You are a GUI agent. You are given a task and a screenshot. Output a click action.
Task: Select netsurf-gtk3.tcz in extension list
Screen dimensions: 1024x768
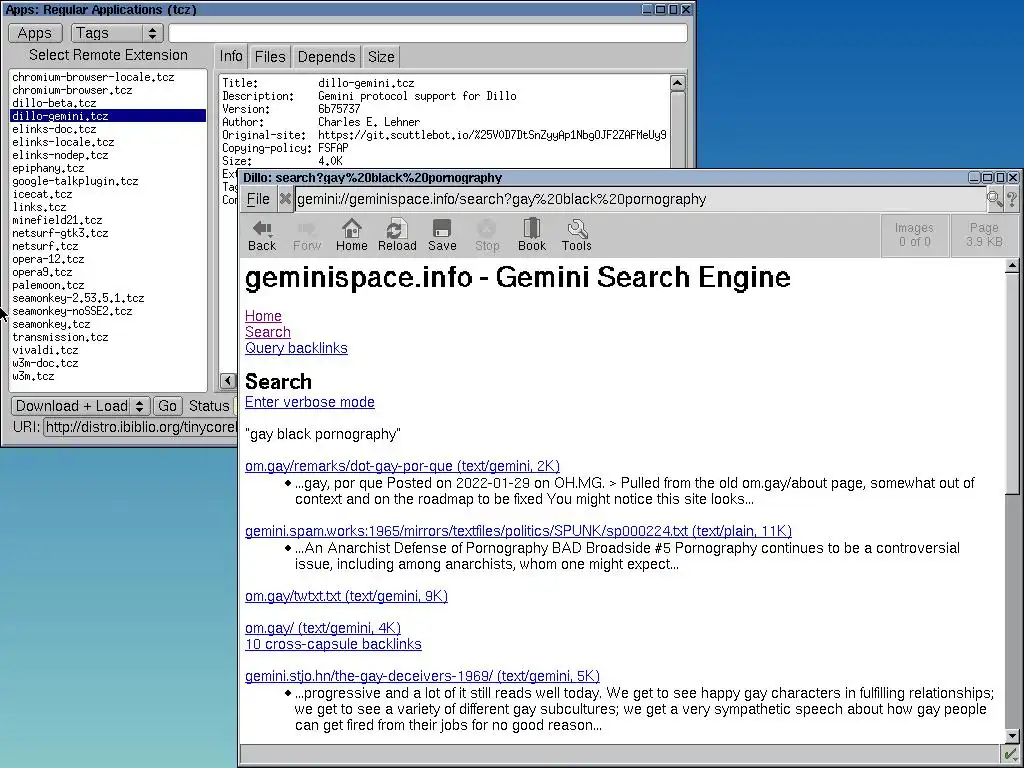point(108,233)
